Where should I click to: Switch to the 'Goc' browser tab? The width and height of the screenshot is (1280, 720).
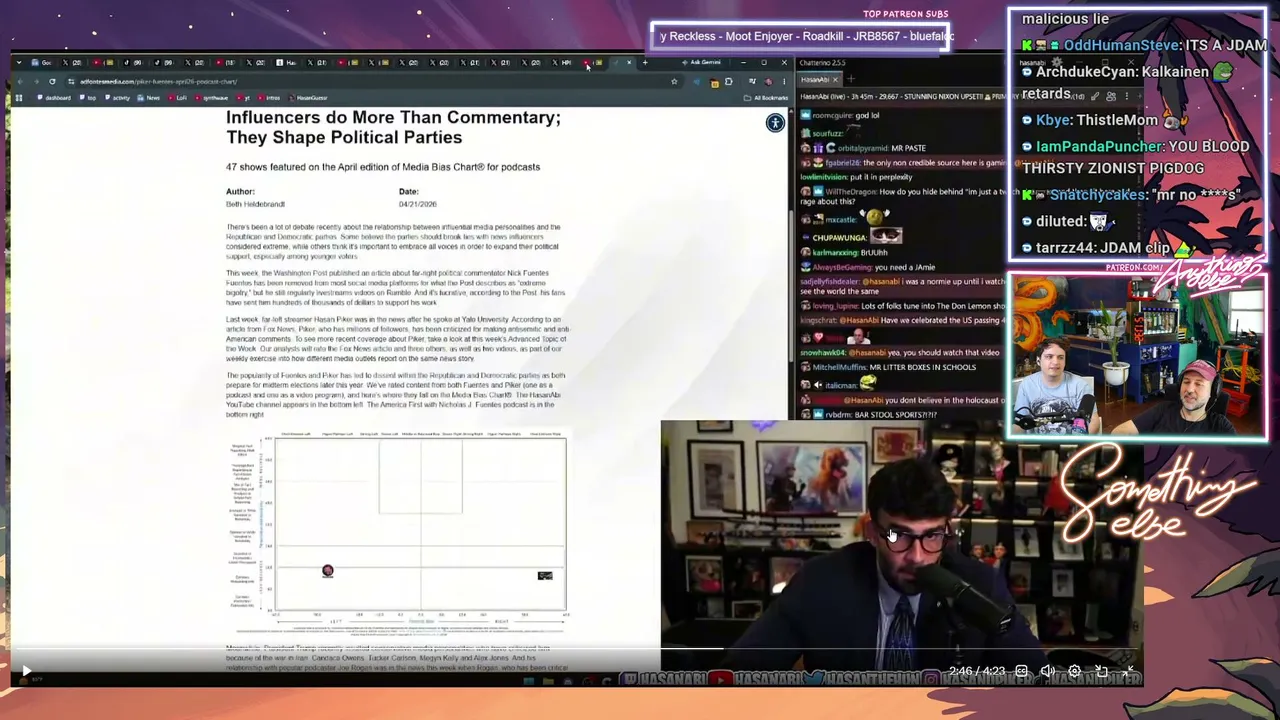click(44, 62)
